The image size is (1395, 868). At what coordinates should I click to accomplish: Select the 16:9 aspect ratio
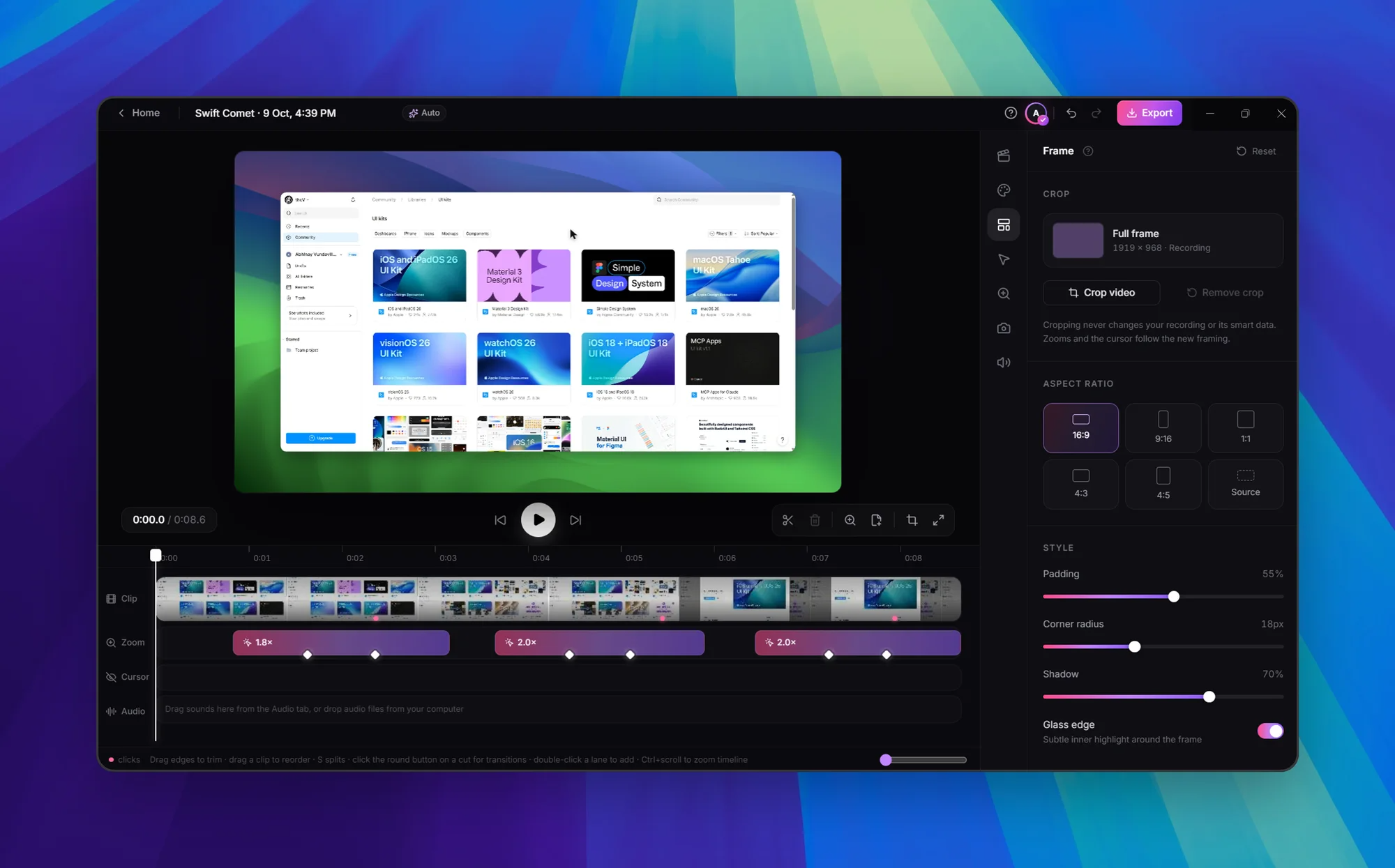(x=1080, y=428)
